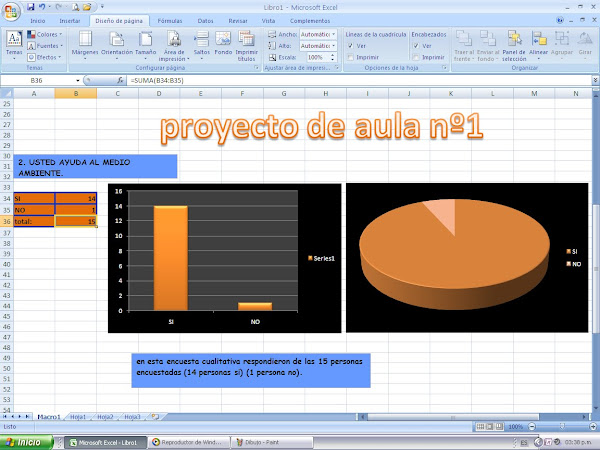Image resolution: width=600 pixels, height=450 pixels.
Task: Open Tamaño paper size menu
Action: [145, 45]
